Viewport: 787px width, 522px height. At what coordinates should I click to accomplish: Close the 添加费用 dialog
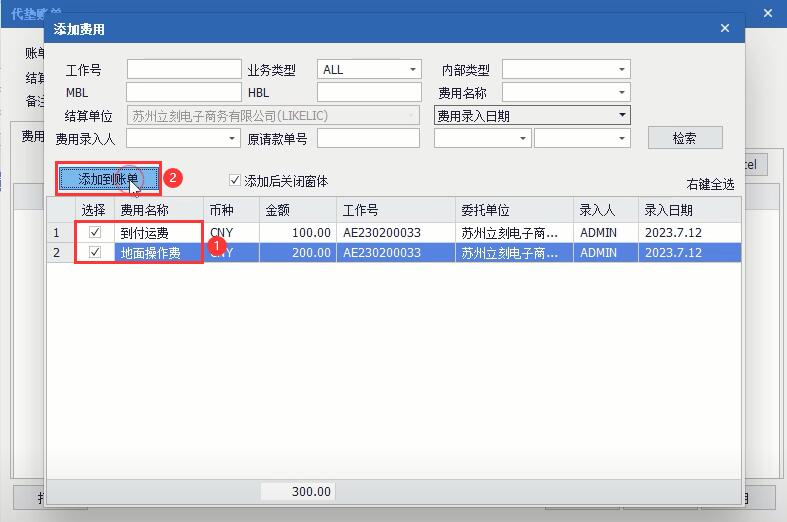(724, 29)
